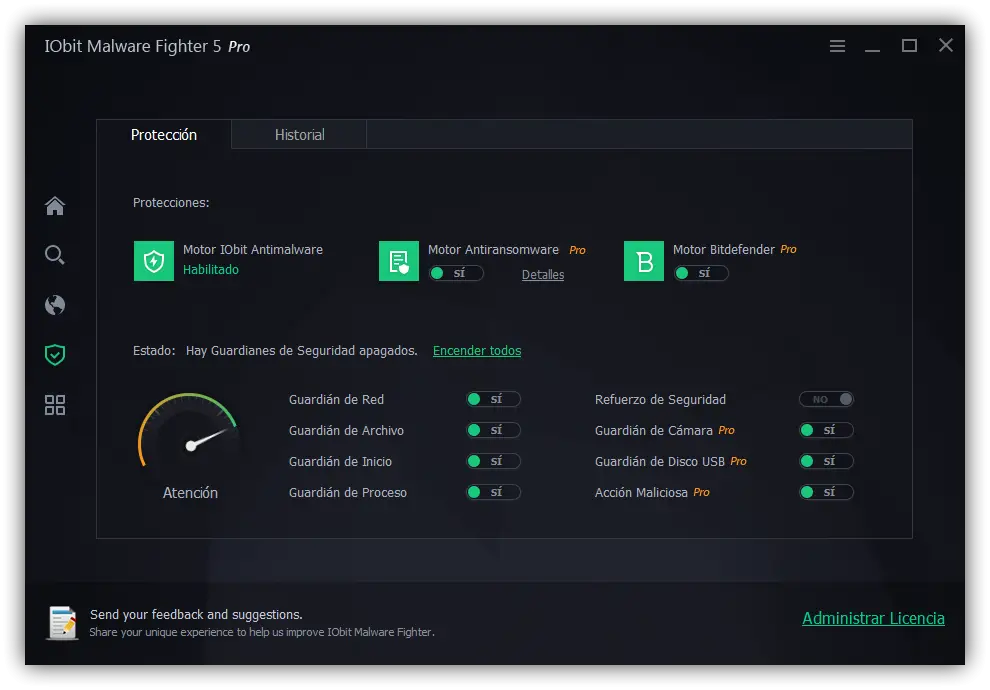Click the Atención status gauge
Screen dimensions: 990x690
188,437
